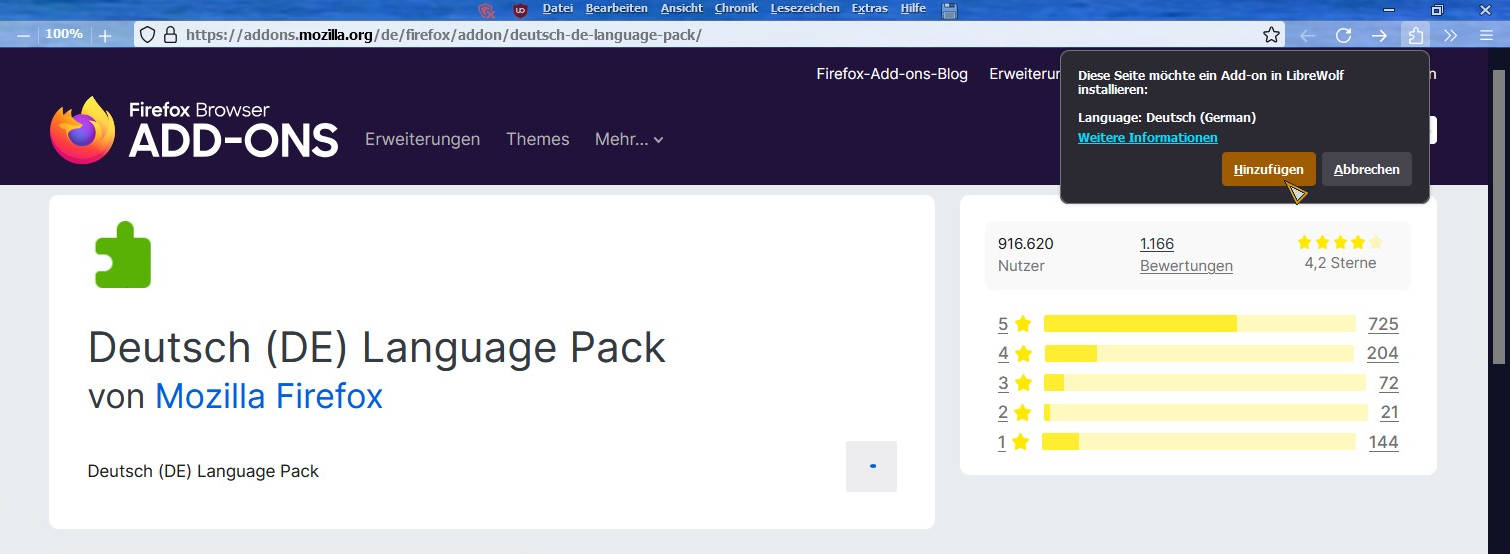Image resolution: width=1510 pixels, height=554 pixels.
Task: Open the 1.166 Bewertungen link
Action: [x=1186, y=254]
